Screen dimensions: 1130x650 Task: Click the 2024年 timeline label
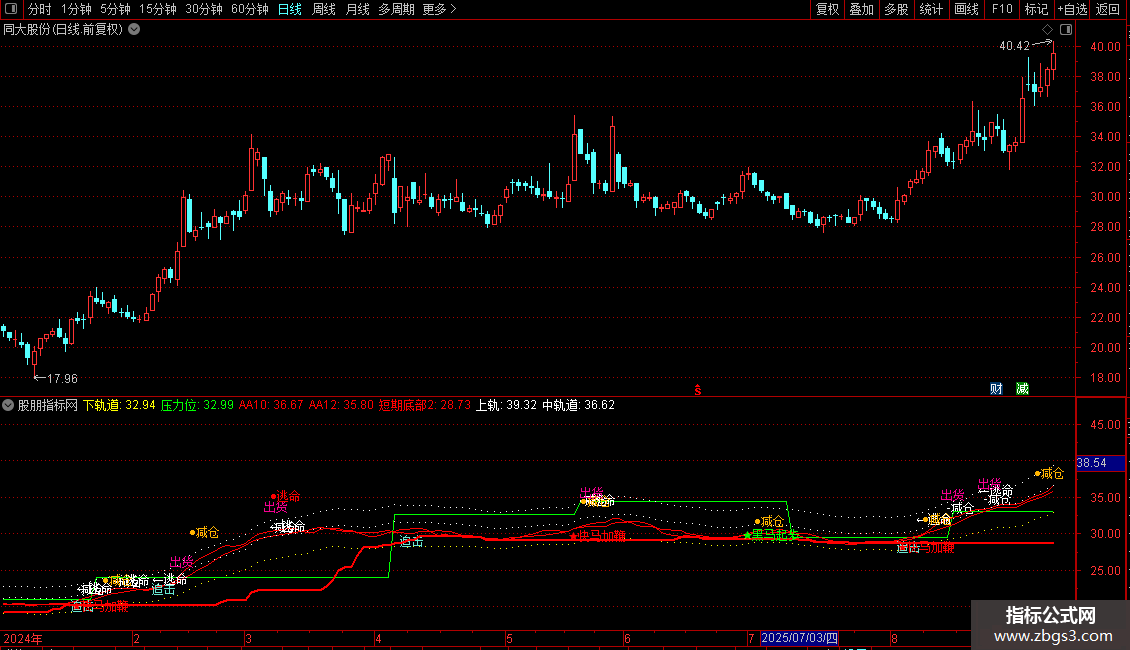pos(23,638)
